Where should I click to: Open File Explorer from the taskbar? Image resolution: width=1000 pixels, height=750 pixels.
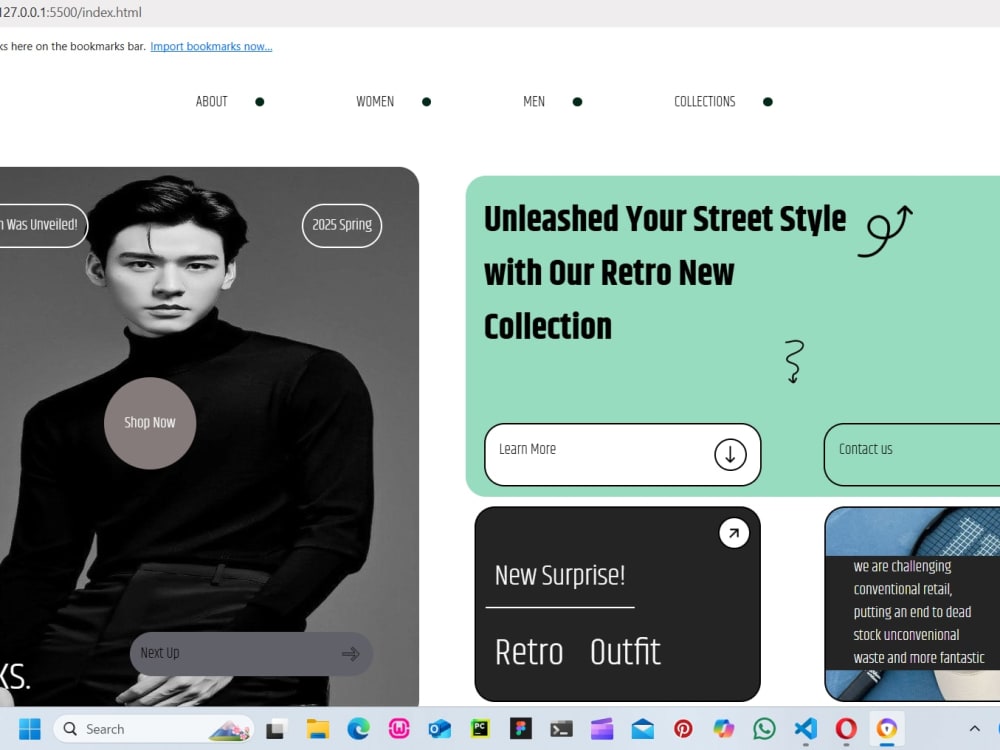click(x=317, y=729)
